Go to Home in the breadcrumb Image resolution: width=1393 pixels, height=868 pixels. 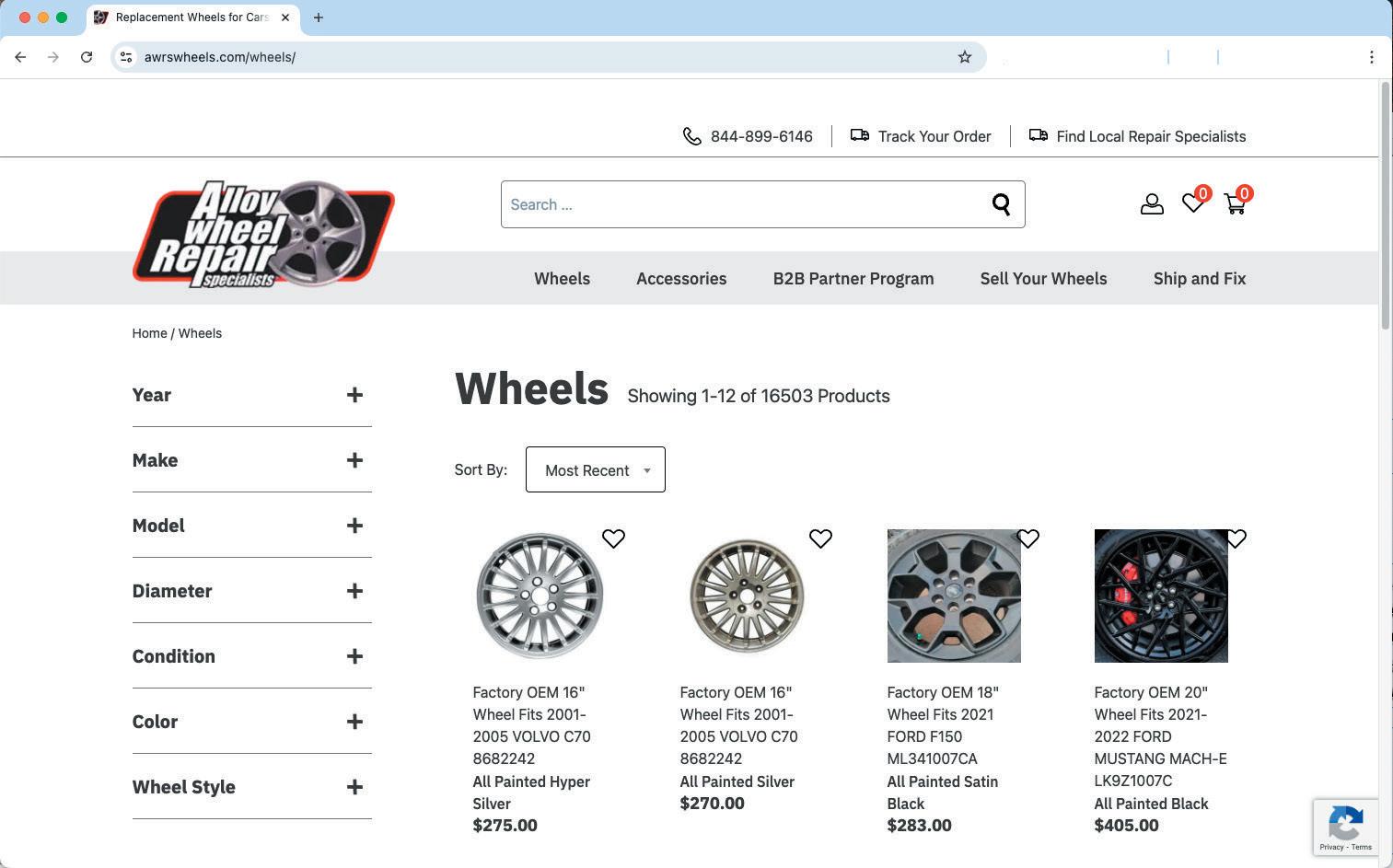pos(149,333)
